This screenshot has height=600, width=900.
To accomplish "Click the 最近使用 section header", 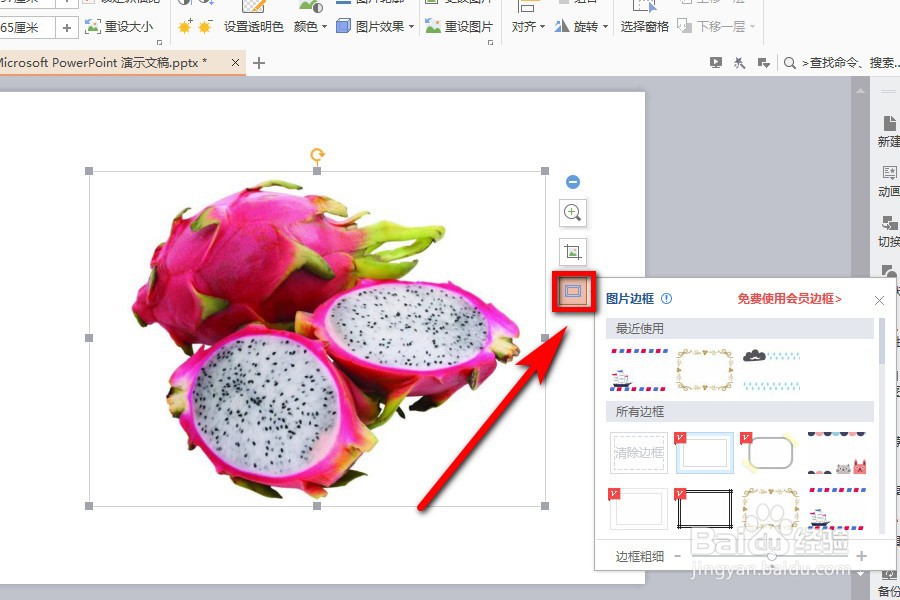I will pos(740,328).
